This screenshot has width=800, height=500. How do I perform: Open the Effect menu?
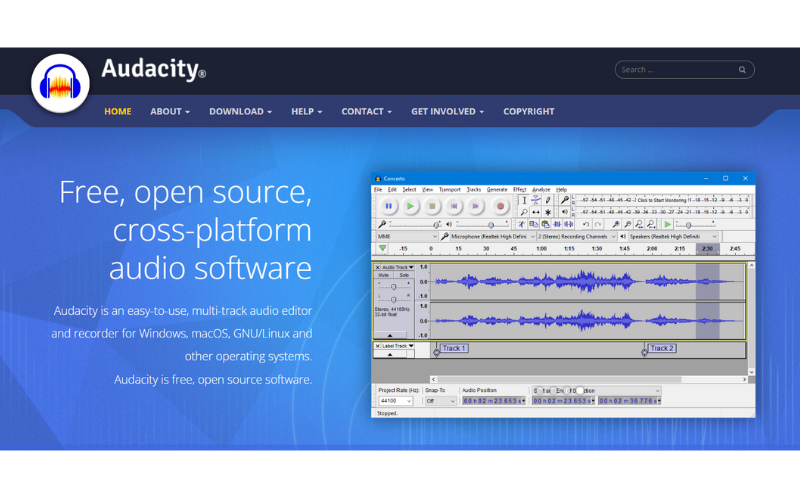click(x=519, y=189)
